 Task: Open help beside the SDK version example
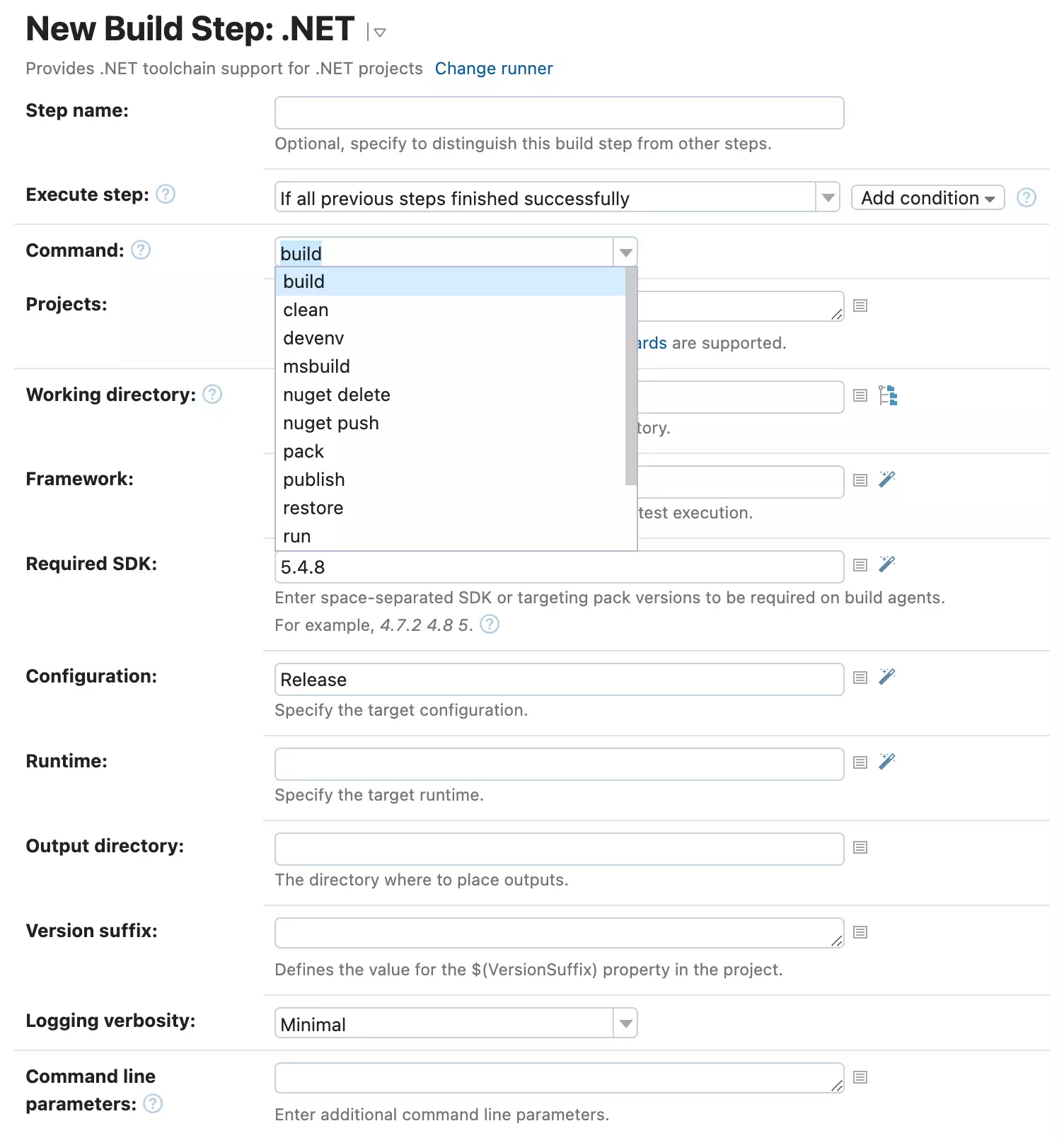coord(490,625)
